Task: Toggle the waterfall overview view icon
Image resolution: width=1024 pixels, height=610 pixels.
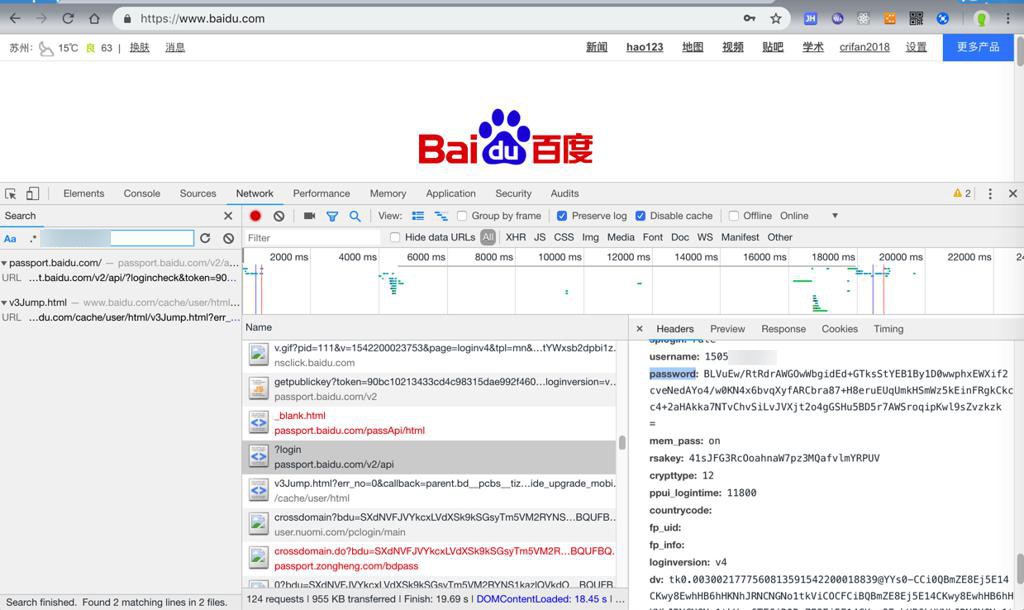Action: [441, 216]
